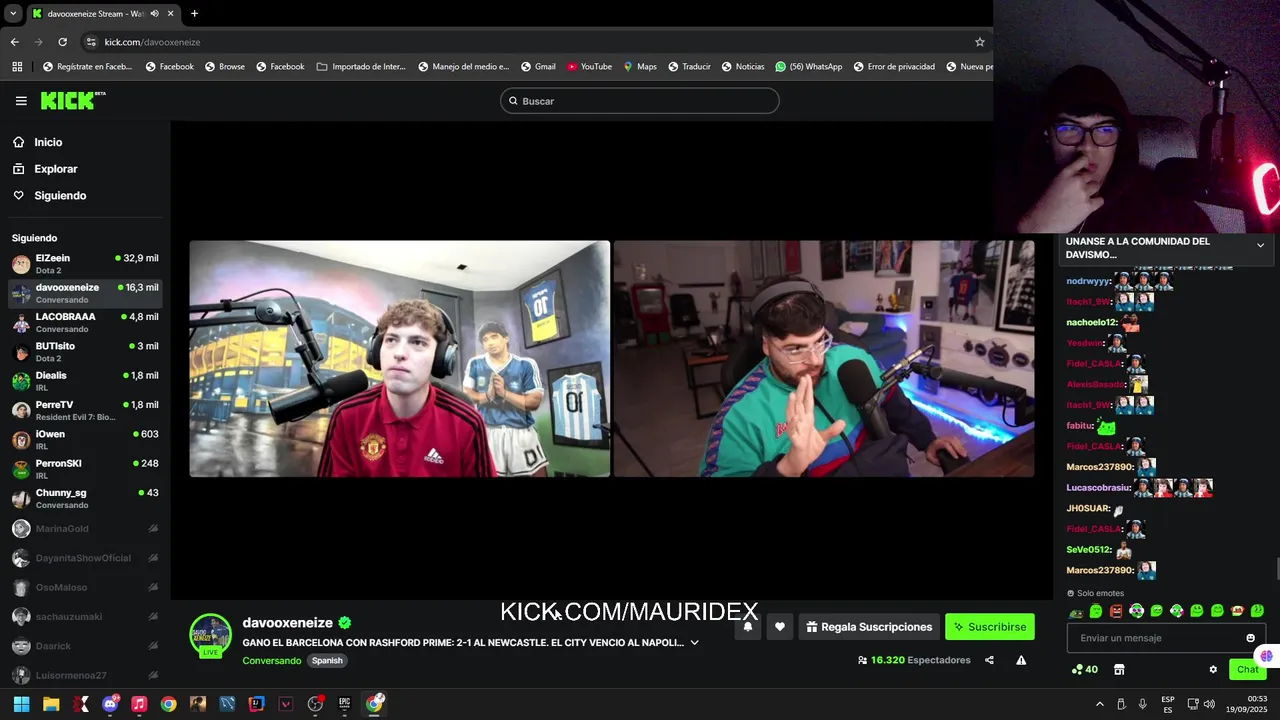Send message with the Chat button

[x=1247, y=670]
